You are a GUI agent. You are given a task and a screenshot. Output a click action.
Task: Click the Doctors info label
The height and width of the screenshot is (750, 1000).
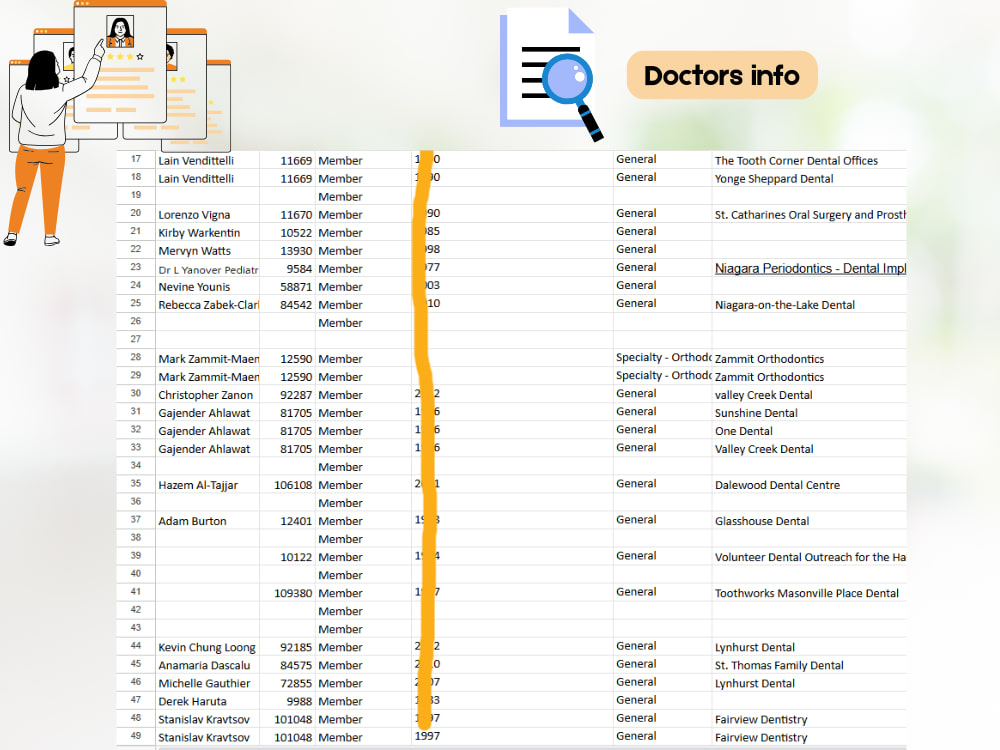click(x=721, y=75)
